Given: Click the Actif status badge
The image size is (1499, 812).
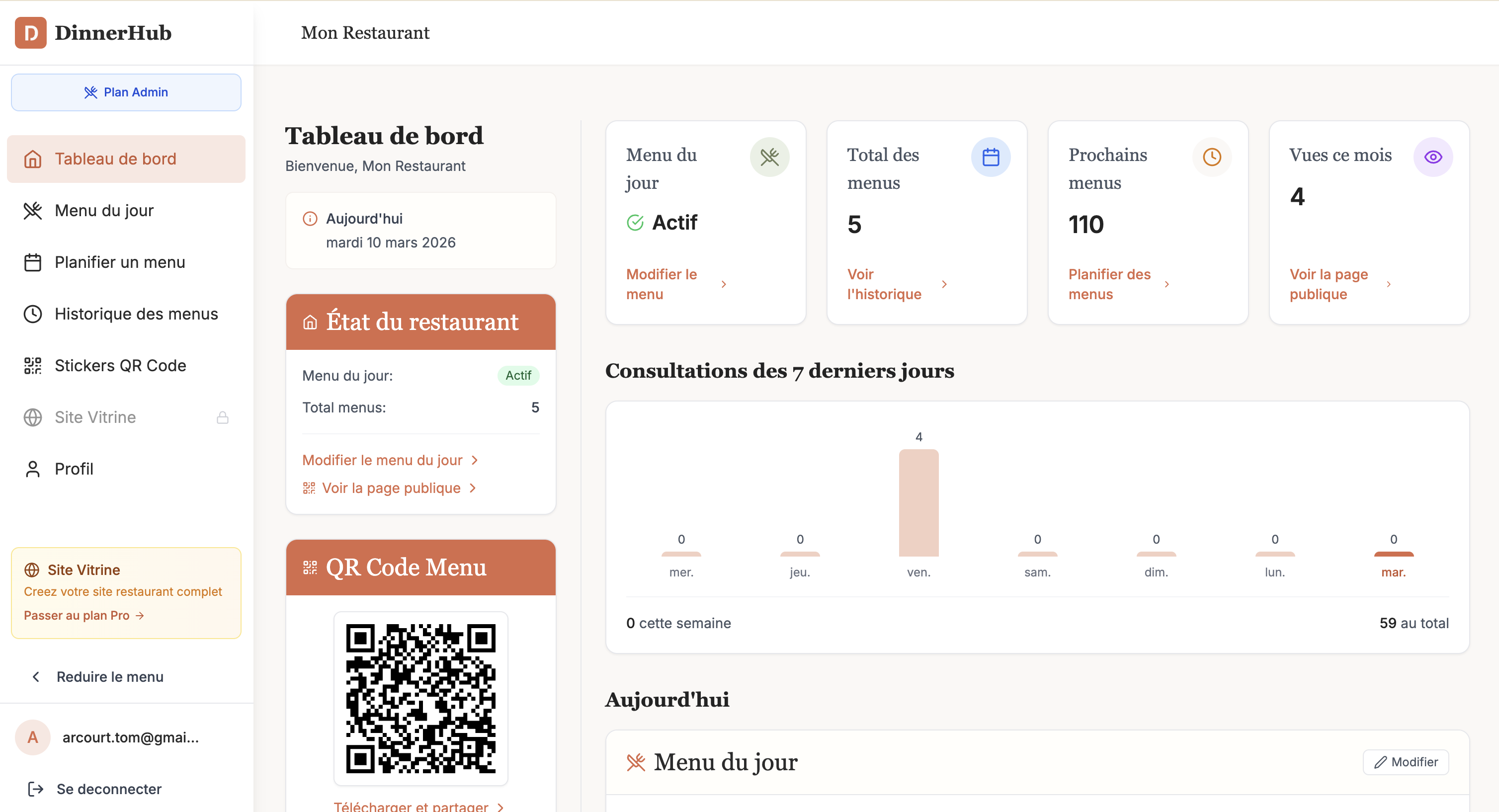Looking at the screenshot, I should pos(518,375).
